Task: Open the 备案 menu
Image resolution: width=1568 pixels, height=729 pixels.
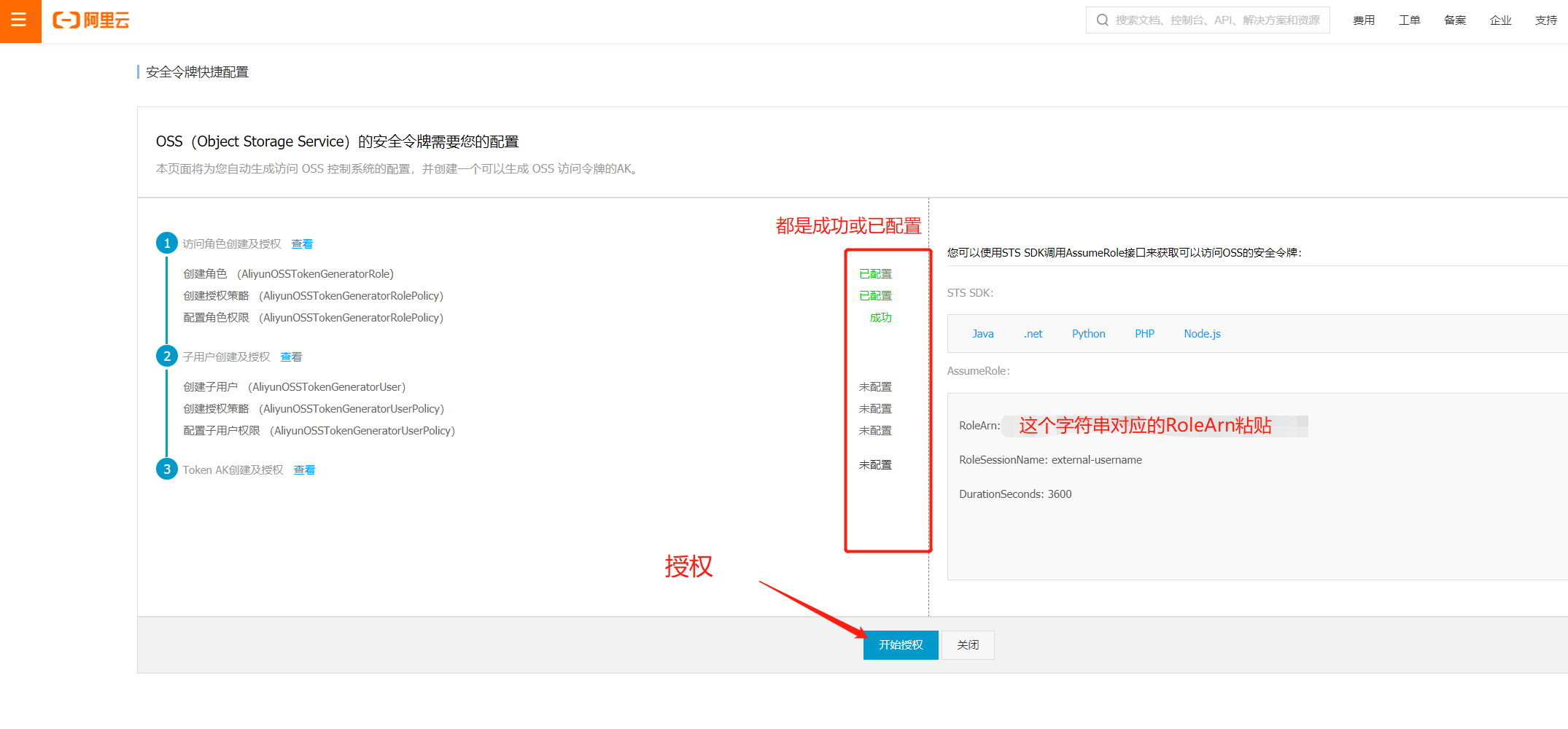Action: coord(1455,20)
